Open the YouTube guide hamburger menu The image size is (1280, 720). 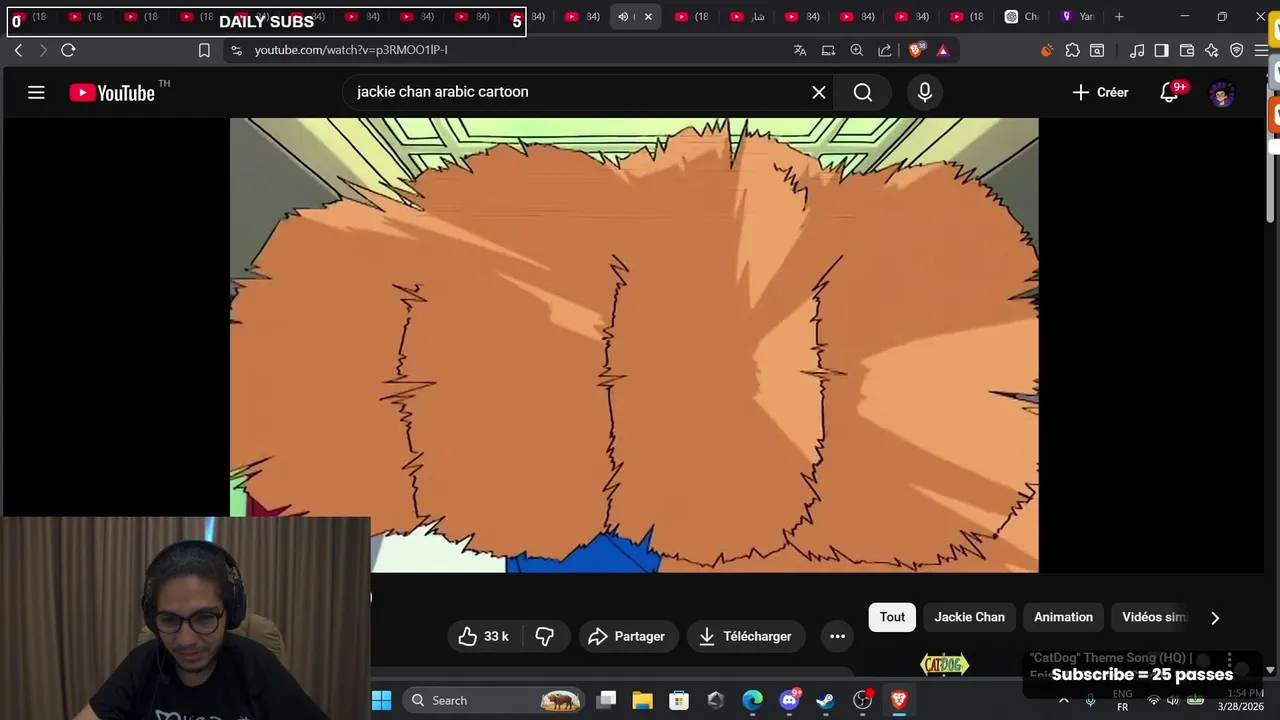(x=36, y=92)
